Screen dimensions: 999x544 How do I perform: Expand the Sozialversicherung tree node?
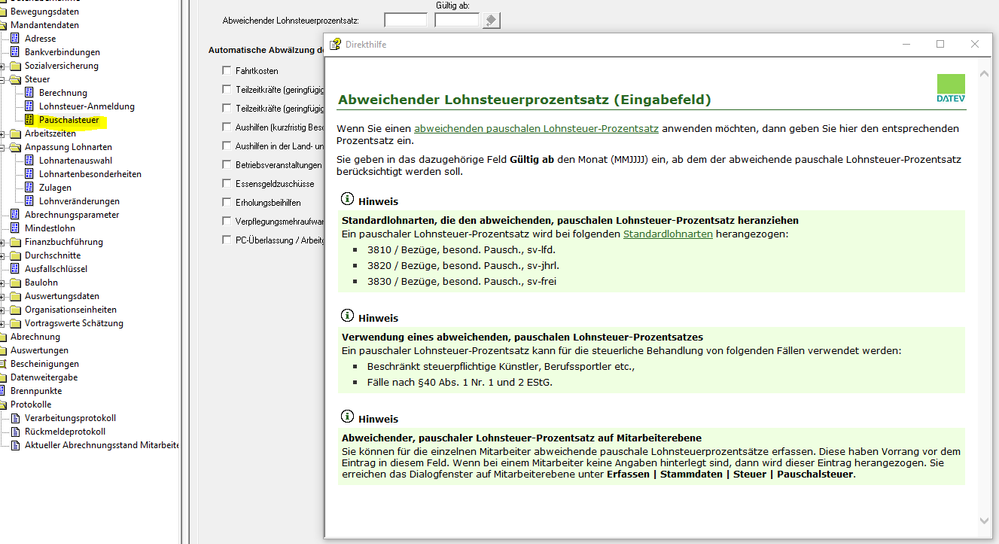[3, 66]
